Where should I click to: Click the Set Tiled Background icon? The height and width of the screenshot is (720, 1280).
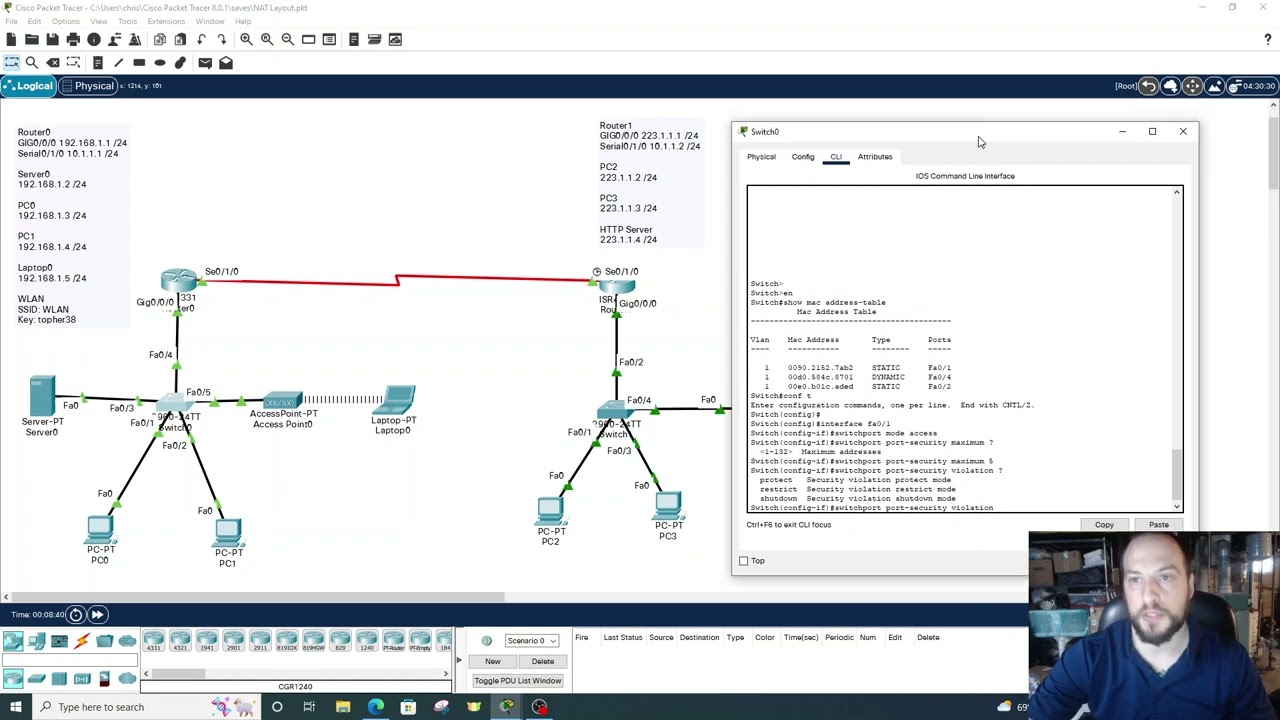point(1214,86)
